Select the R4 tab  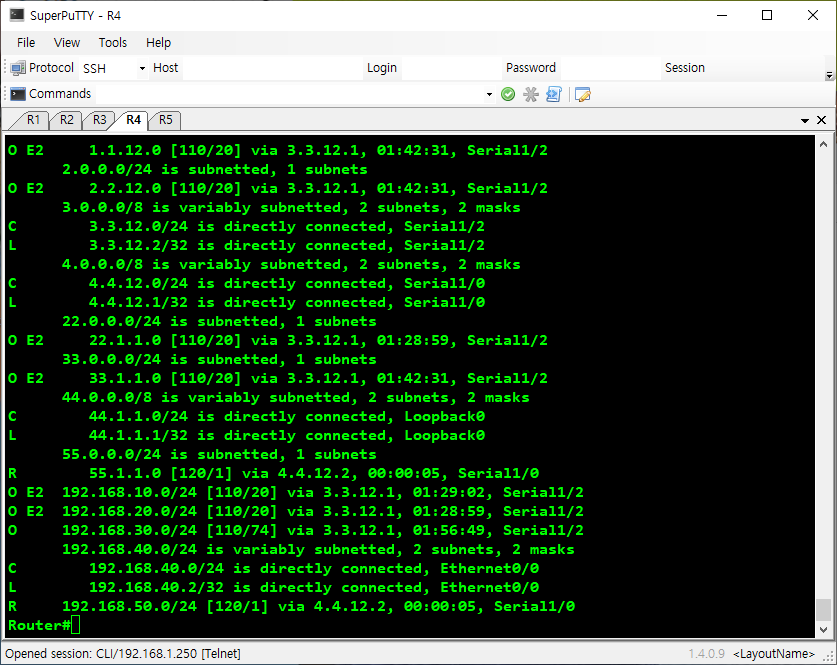(133, 120)
